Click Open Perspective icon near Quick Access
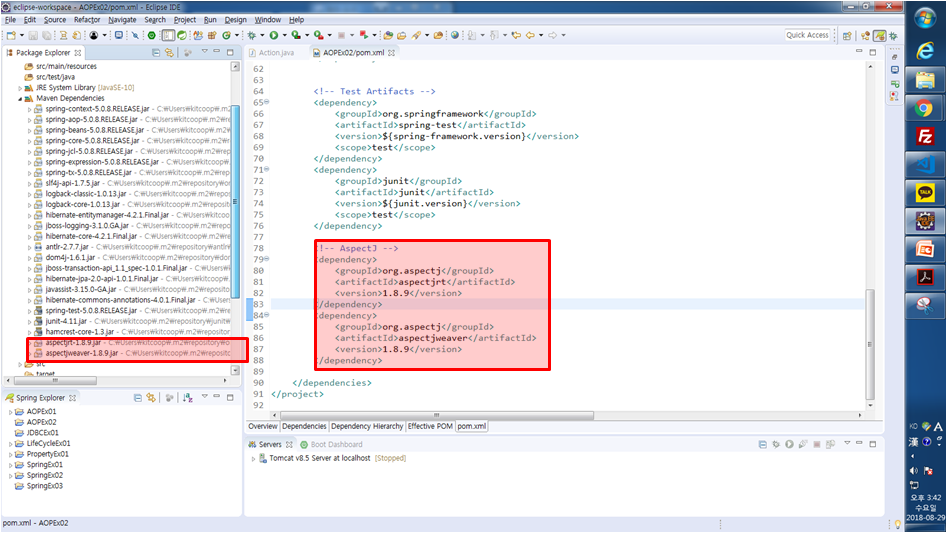Viewport: 947px width, 533px height. pos(847,36)
